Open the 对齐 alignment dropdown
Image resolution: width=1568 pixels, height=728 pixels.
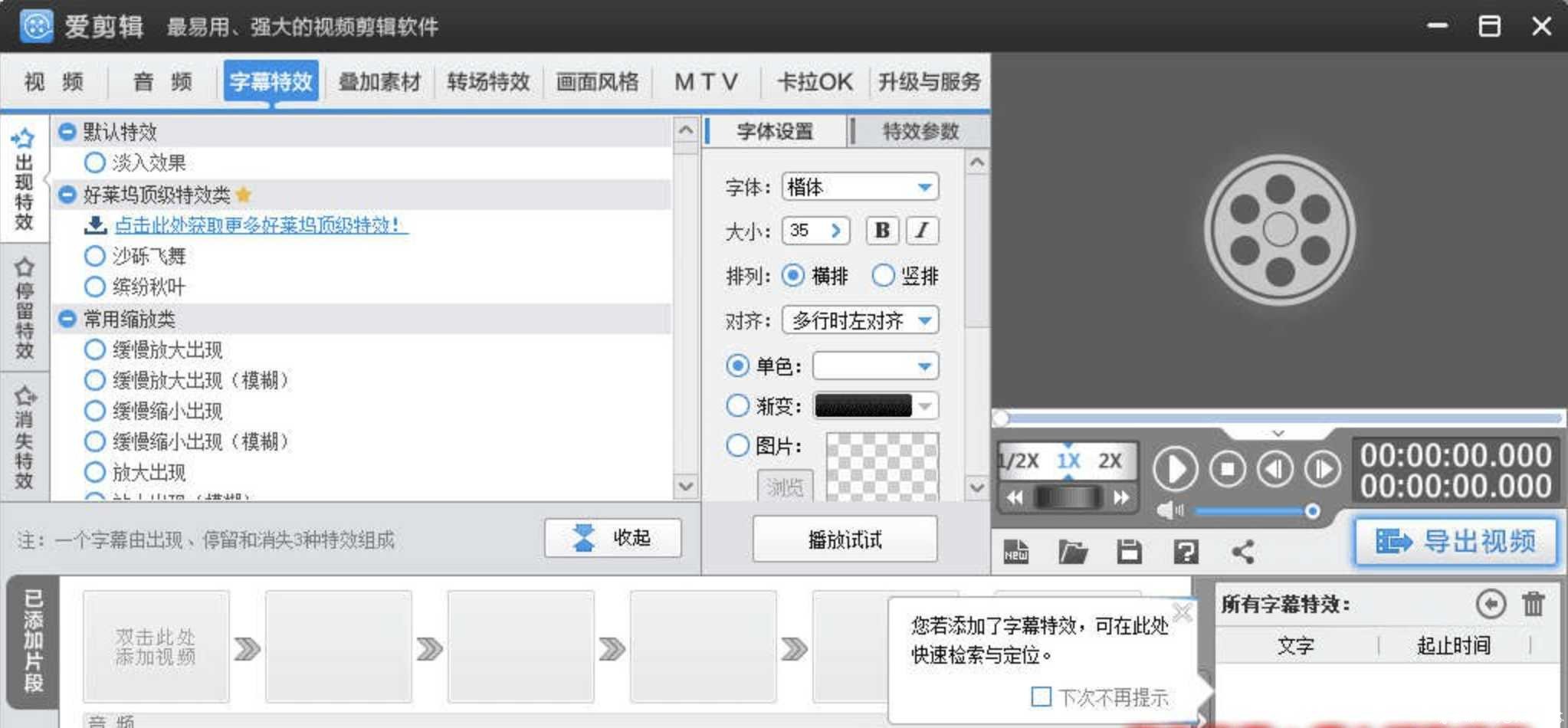click(x=860, y=320)
